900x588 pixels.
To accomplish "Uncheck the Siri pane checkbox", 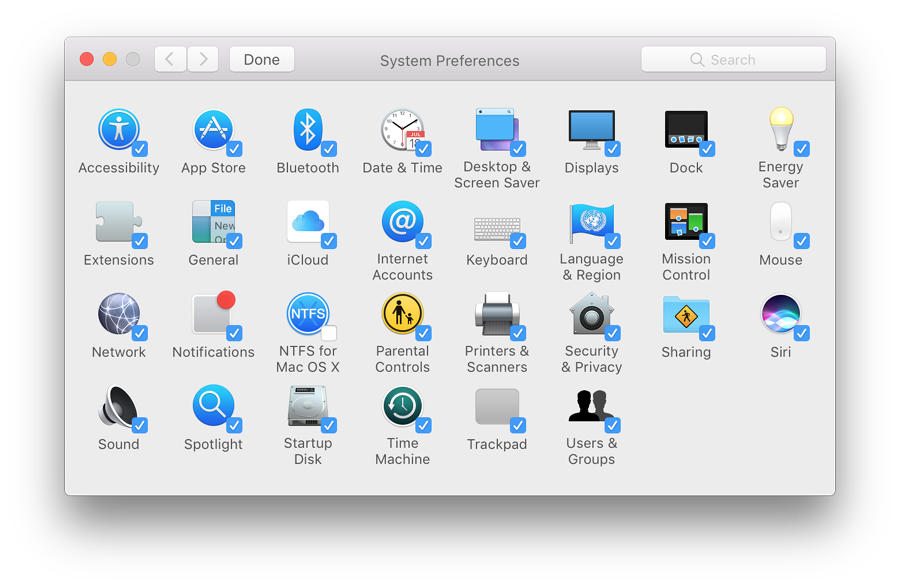I will pyautogui.click(x=802, y=333).
